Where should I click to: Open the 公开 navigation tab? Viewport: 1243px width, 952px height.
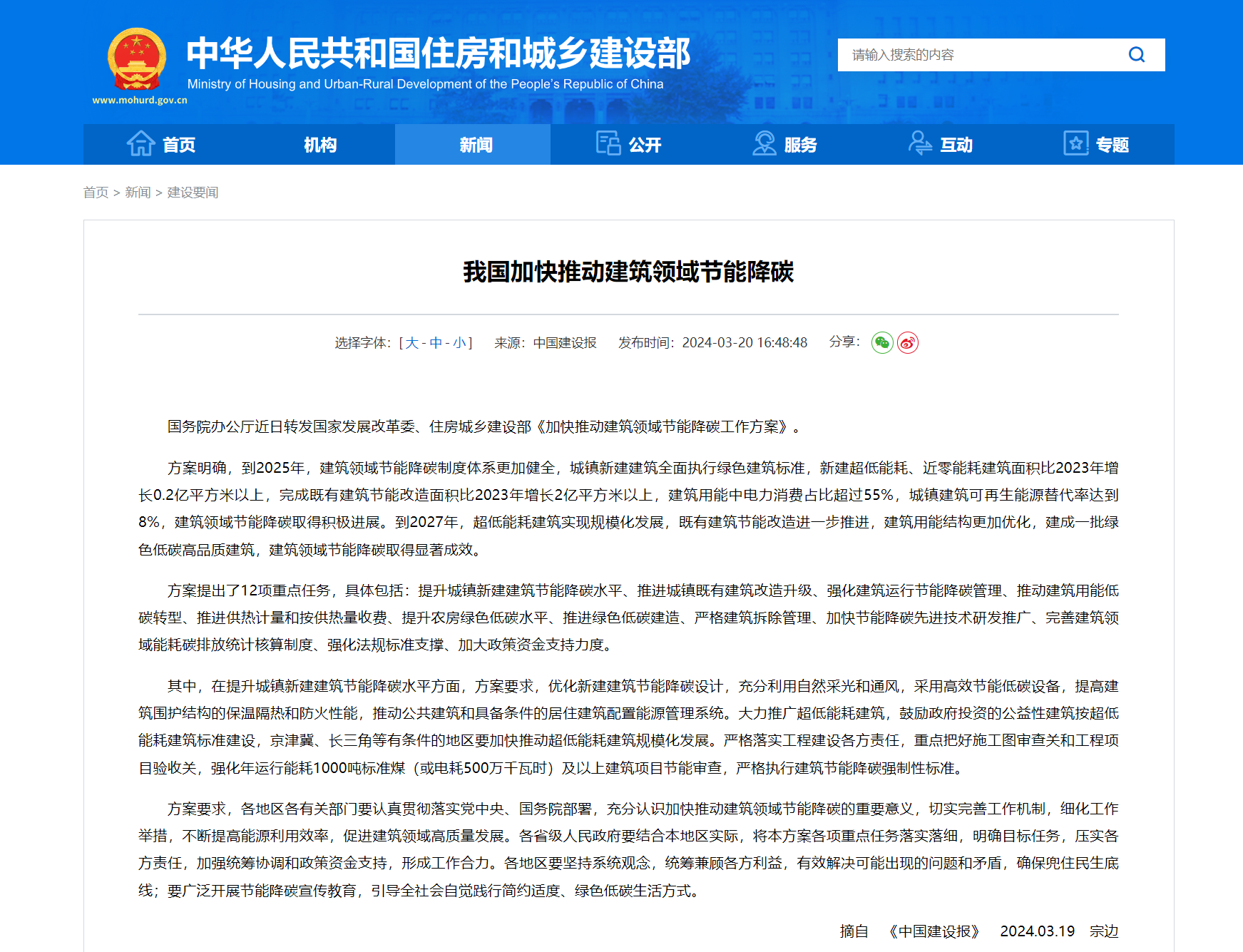click(629, 145)
